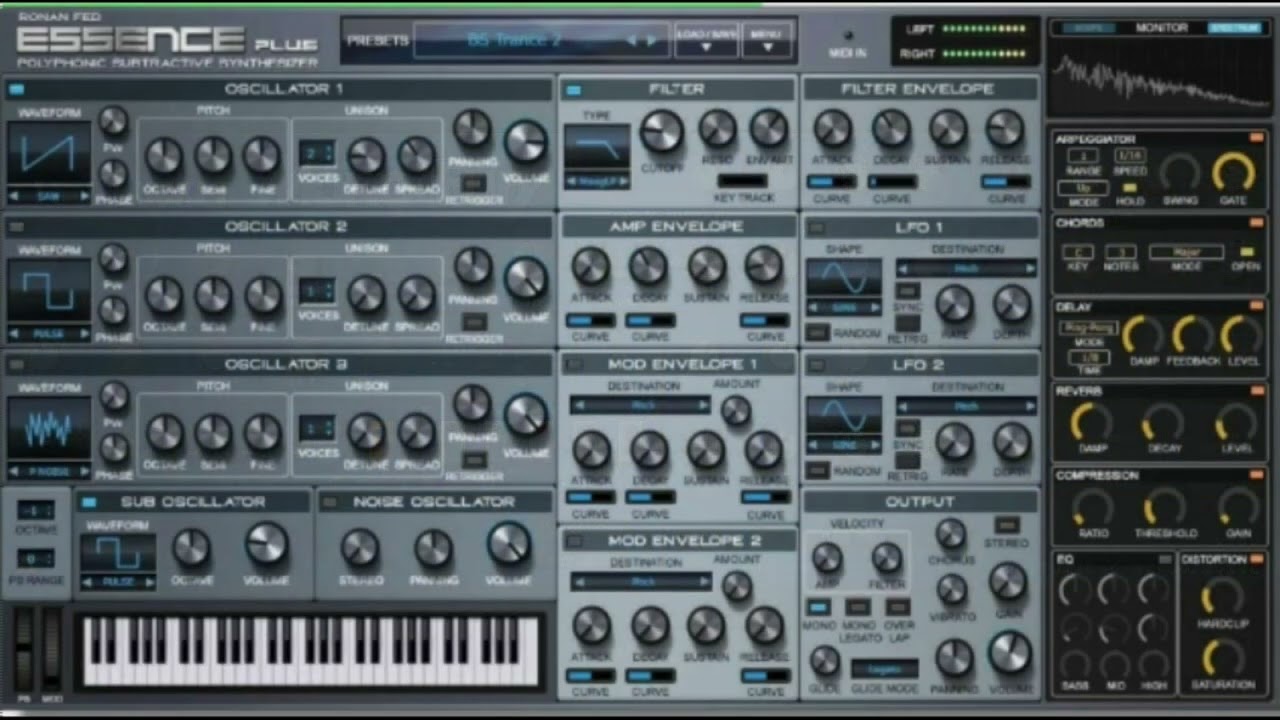Select previous Oscillator 3 waveform with left arrow
The width and height of the screenshot is (1280, 720).
(x=15, y=471)
